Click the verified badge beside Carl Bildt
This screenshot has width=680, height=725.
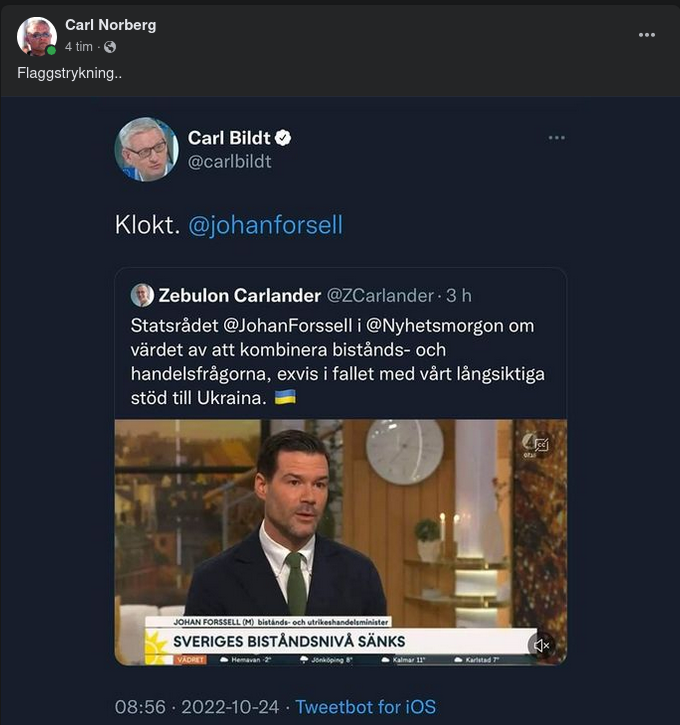284,138
